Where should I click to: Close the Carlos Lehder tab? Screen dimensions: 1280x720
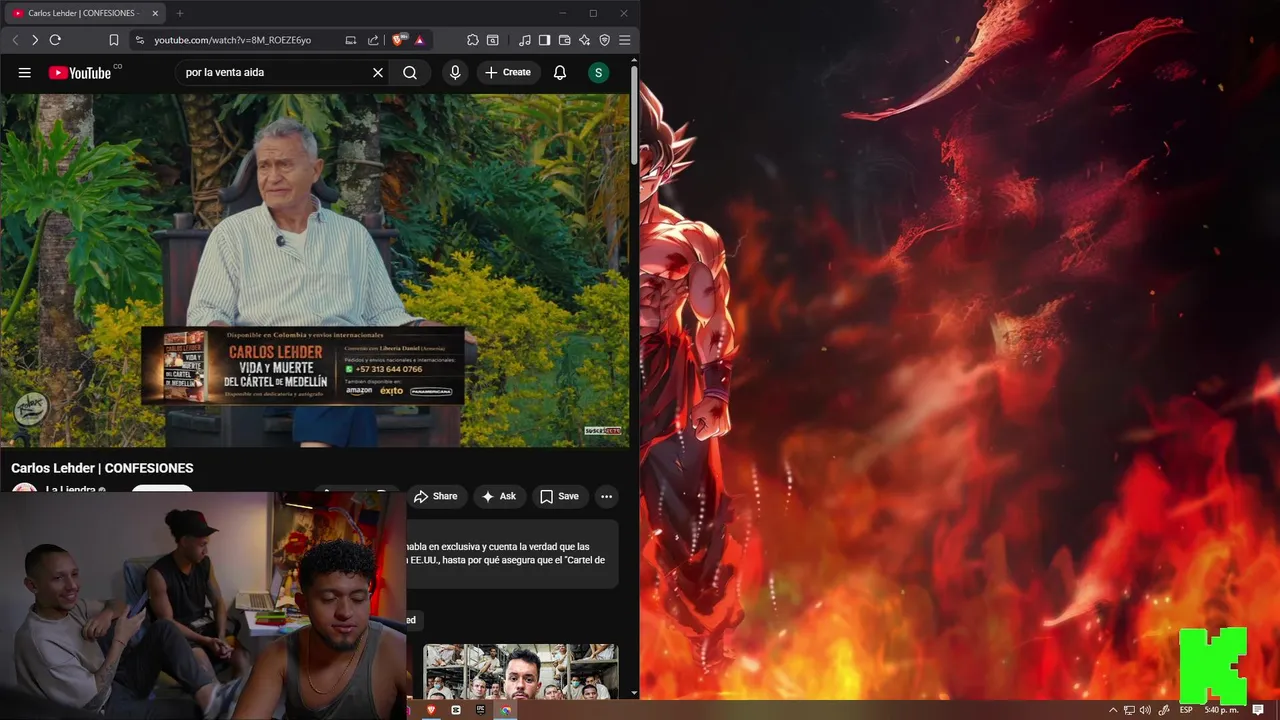pyautogui.click(x=156, y=13)
